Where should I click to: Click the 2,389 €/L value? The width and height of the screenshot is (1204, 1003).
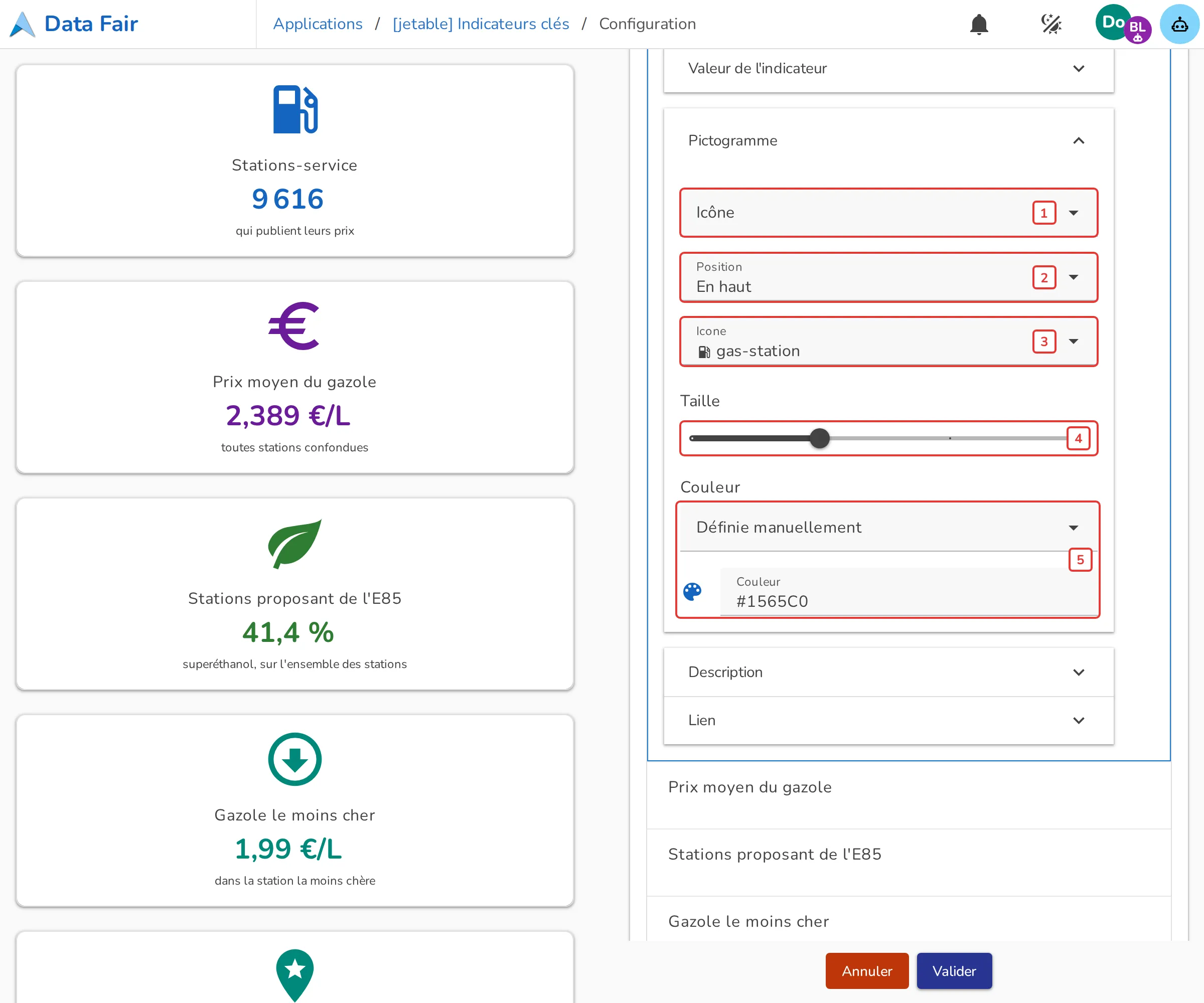pos(288,416)
